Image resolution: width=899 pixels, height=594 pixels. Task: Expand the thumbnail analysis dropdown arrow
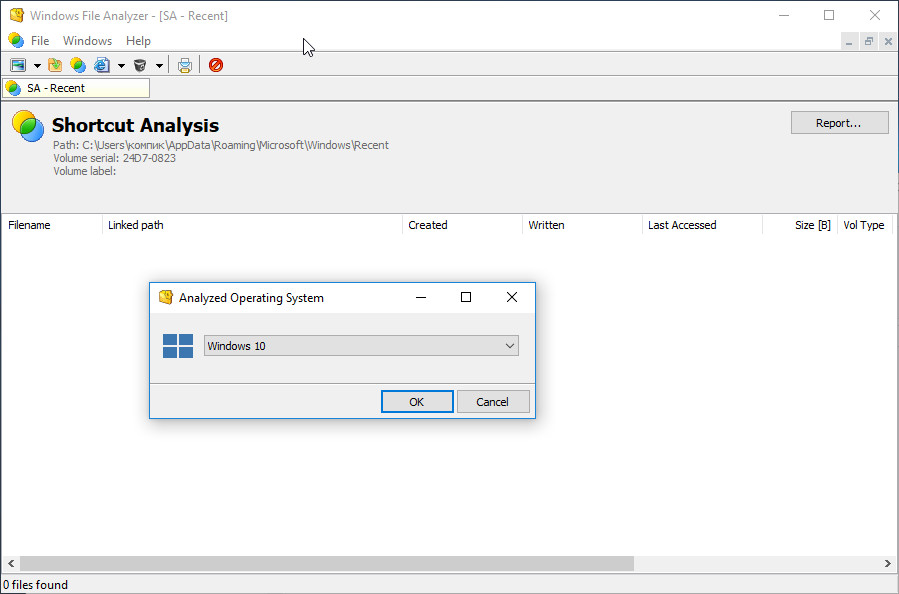coord(37,65)
